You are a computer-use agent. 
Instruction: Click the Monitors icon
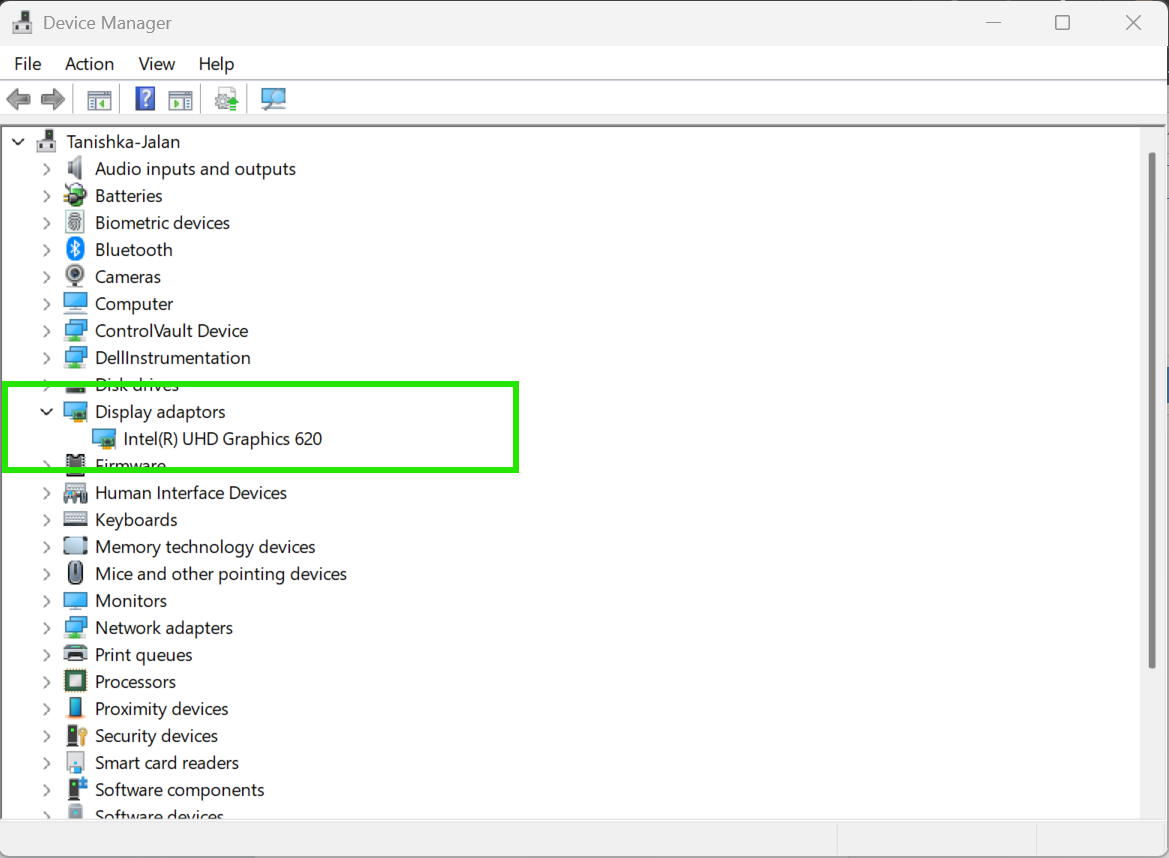click(x=75, y=600)
